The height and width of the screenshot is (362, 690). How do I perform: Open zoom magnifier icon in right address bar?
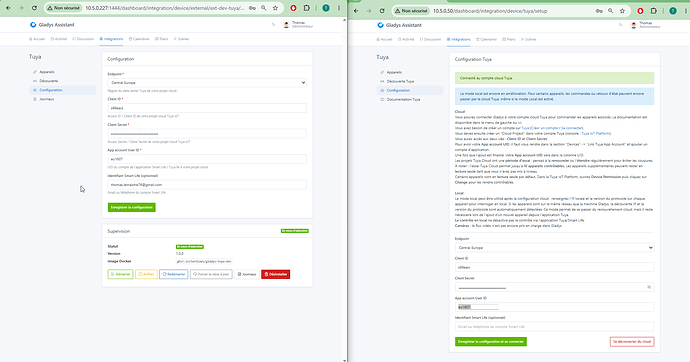[x=610, y=11]
